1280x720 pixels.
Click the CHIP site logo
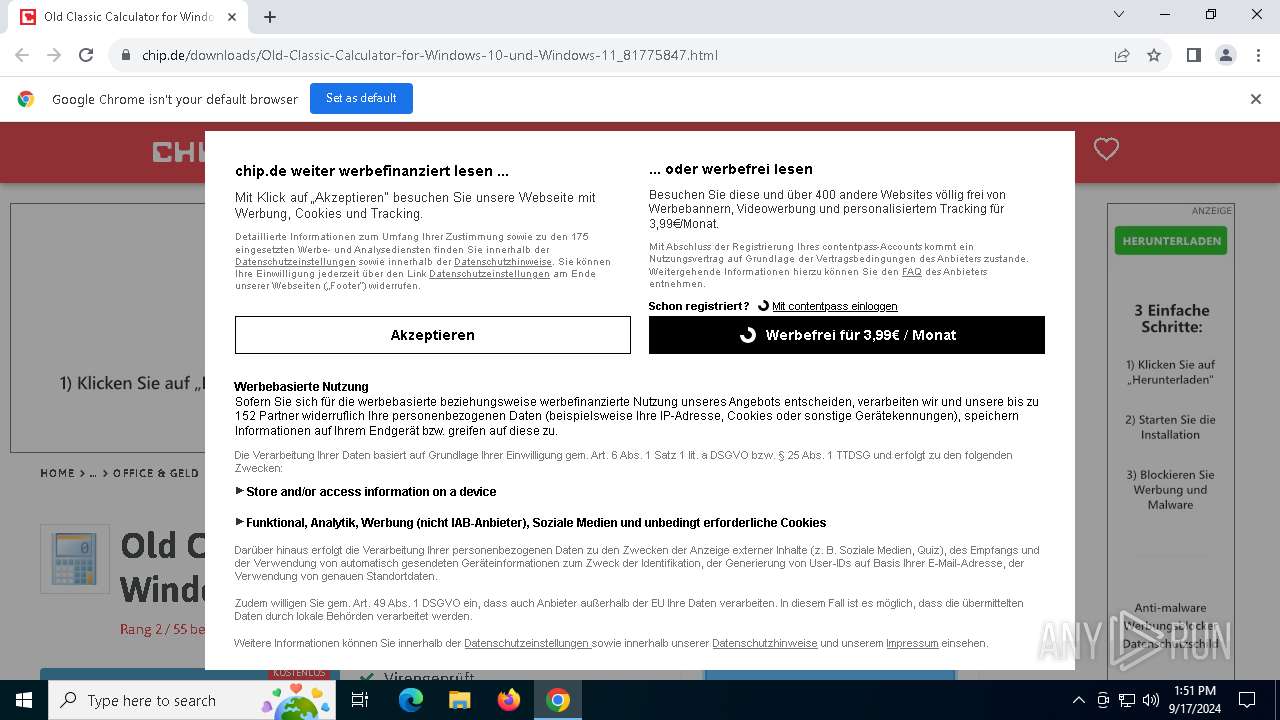(x=178, y=152)
